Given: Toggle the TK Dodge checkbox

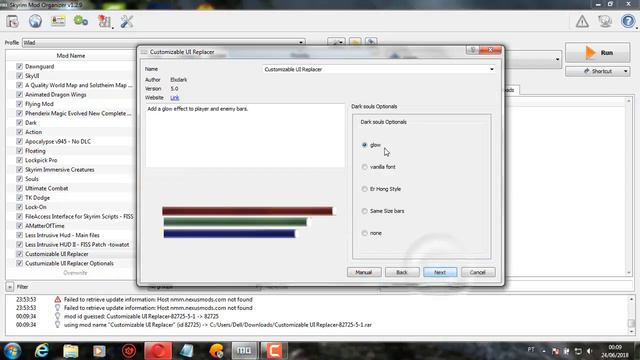Looking at the screenshot, I should point(19,198).
